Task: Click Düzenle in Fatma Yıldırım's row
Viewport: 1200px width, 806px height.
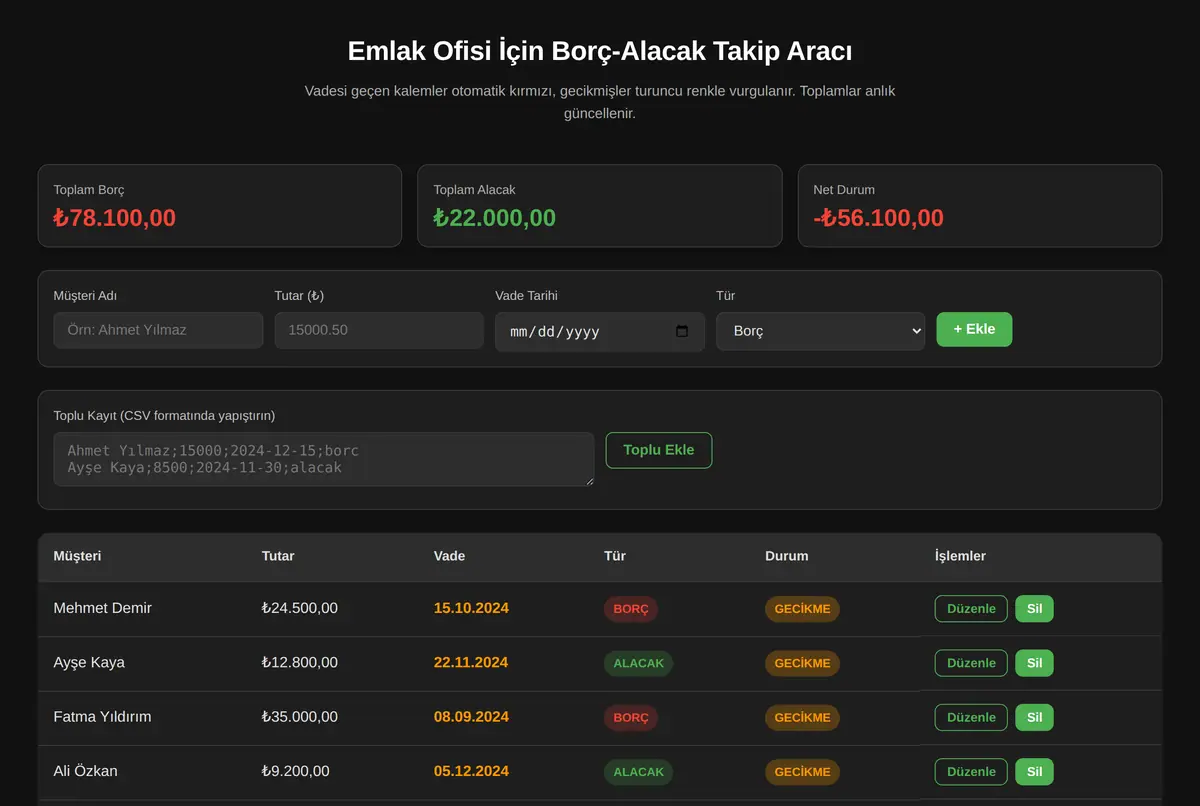Action: pyautogui.click(x=971, y=717)
